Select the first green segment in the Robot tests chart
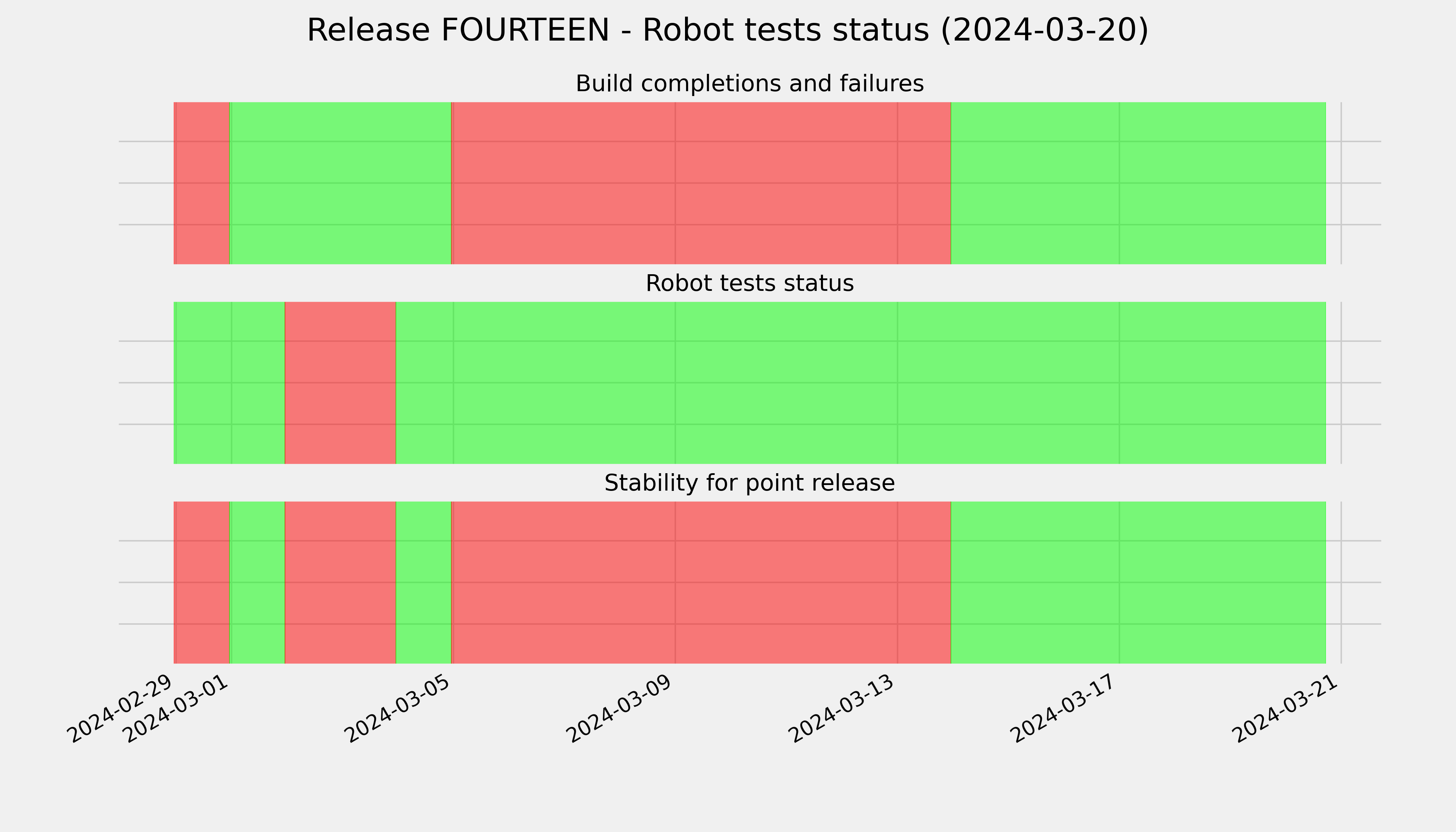The height and width of the screenshot is (832, 1456). click(x=229, y=383)
